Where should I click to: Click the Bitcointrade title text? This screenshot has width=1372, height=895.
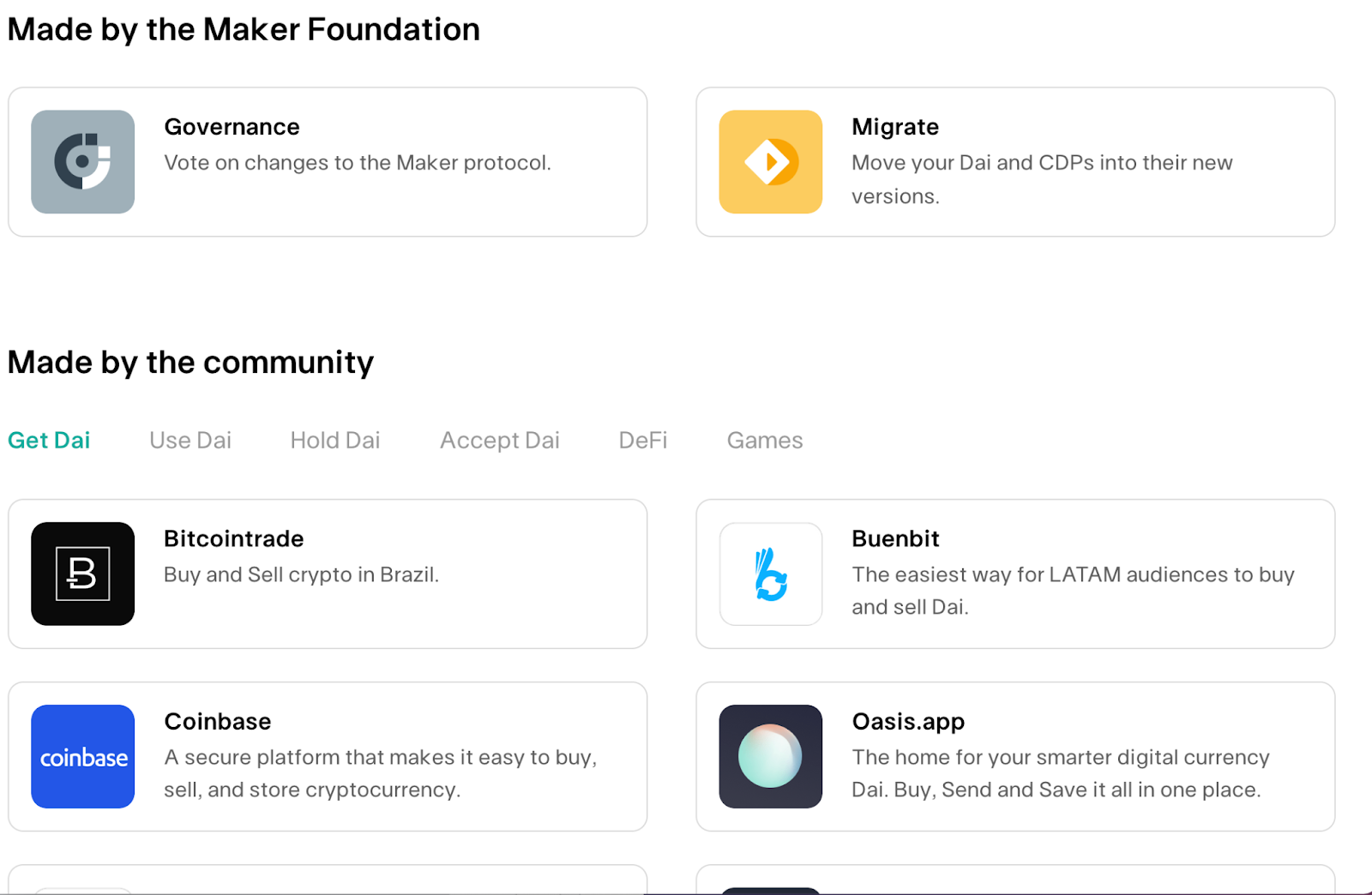point(234,538)
